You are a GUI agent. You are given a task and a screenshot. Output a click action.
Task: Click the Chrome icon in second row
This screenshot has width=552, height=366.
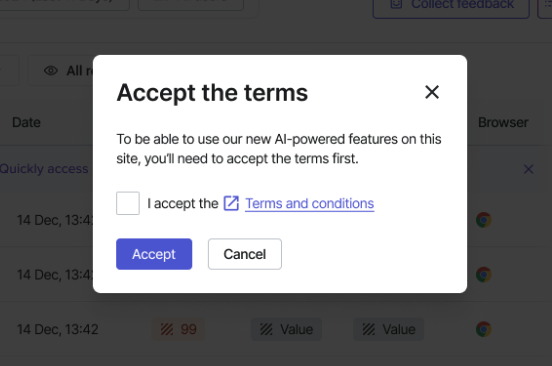(483, 274)
